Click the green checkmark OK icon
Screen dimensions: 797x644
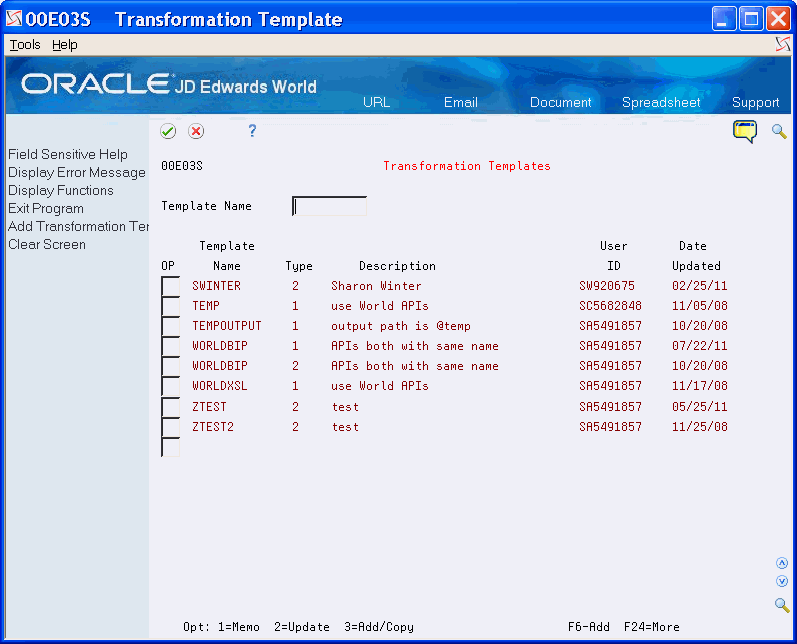(x=168, y=131)
